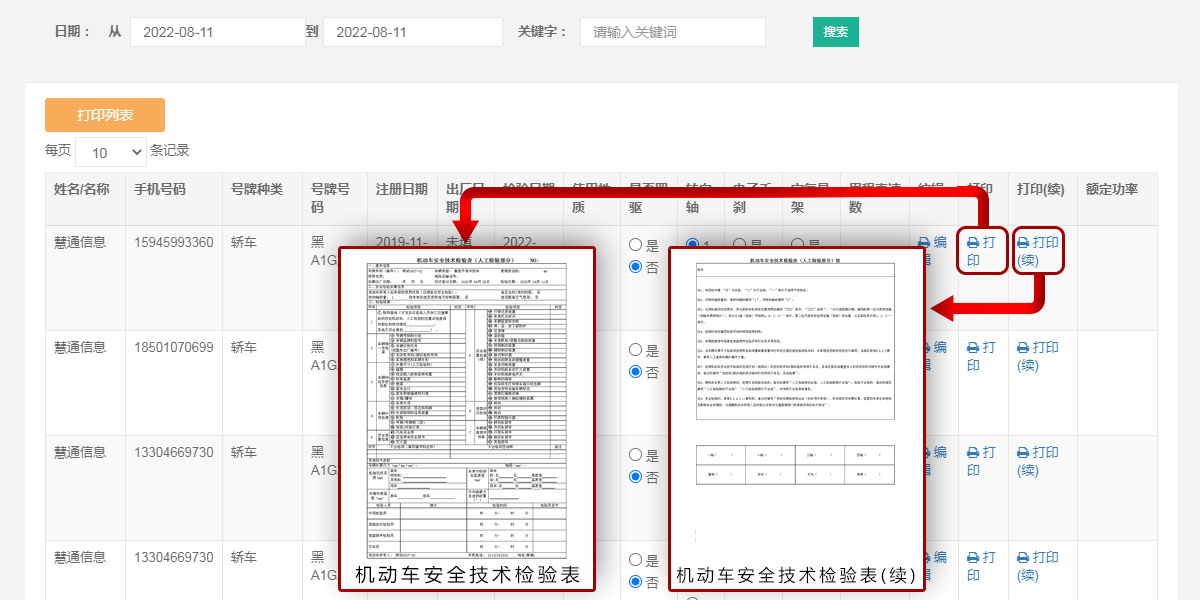Open the end date picker field

pos(412,32)
